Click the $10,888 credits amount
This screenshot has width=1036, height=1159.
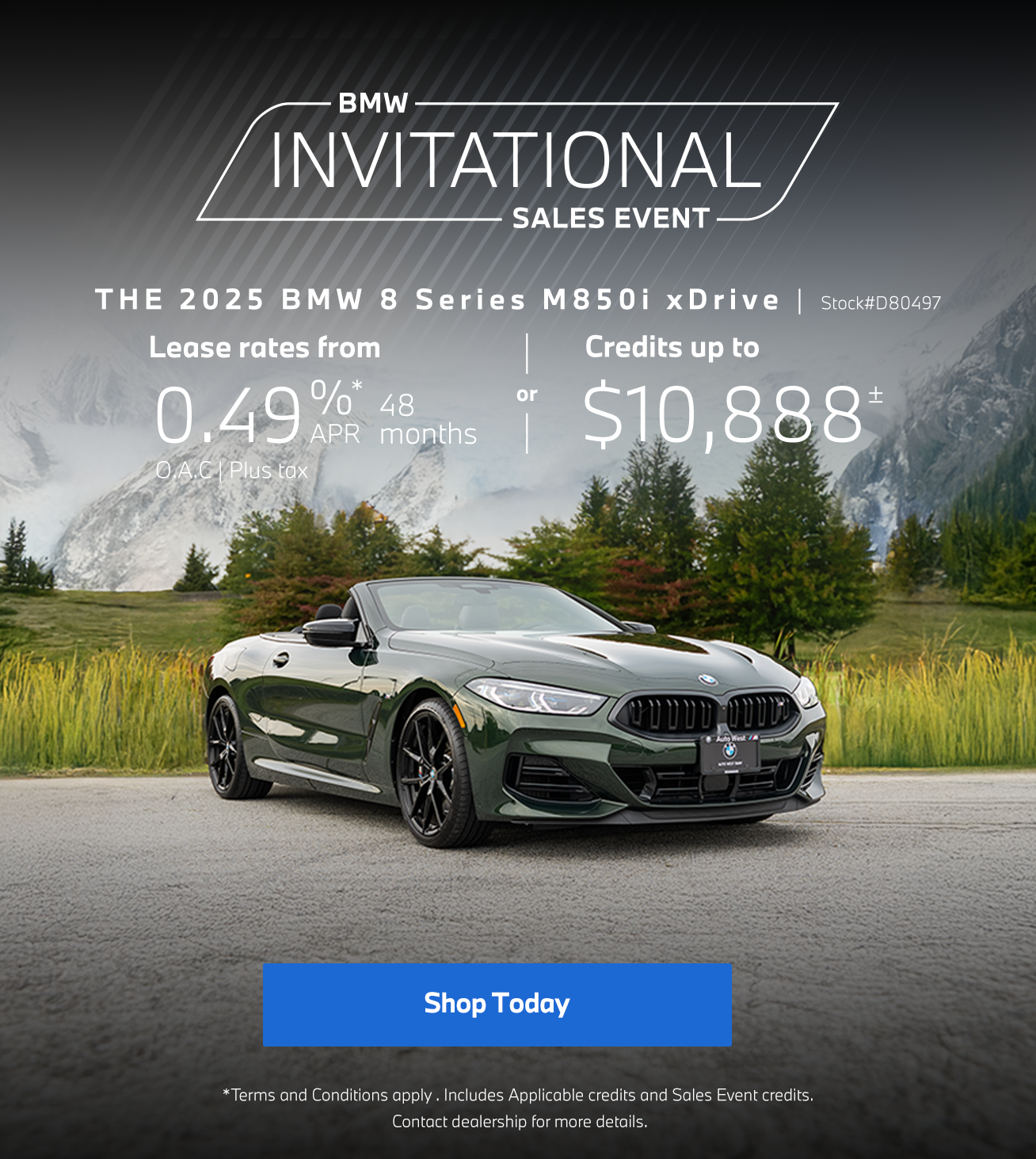[x=732, y=412]
